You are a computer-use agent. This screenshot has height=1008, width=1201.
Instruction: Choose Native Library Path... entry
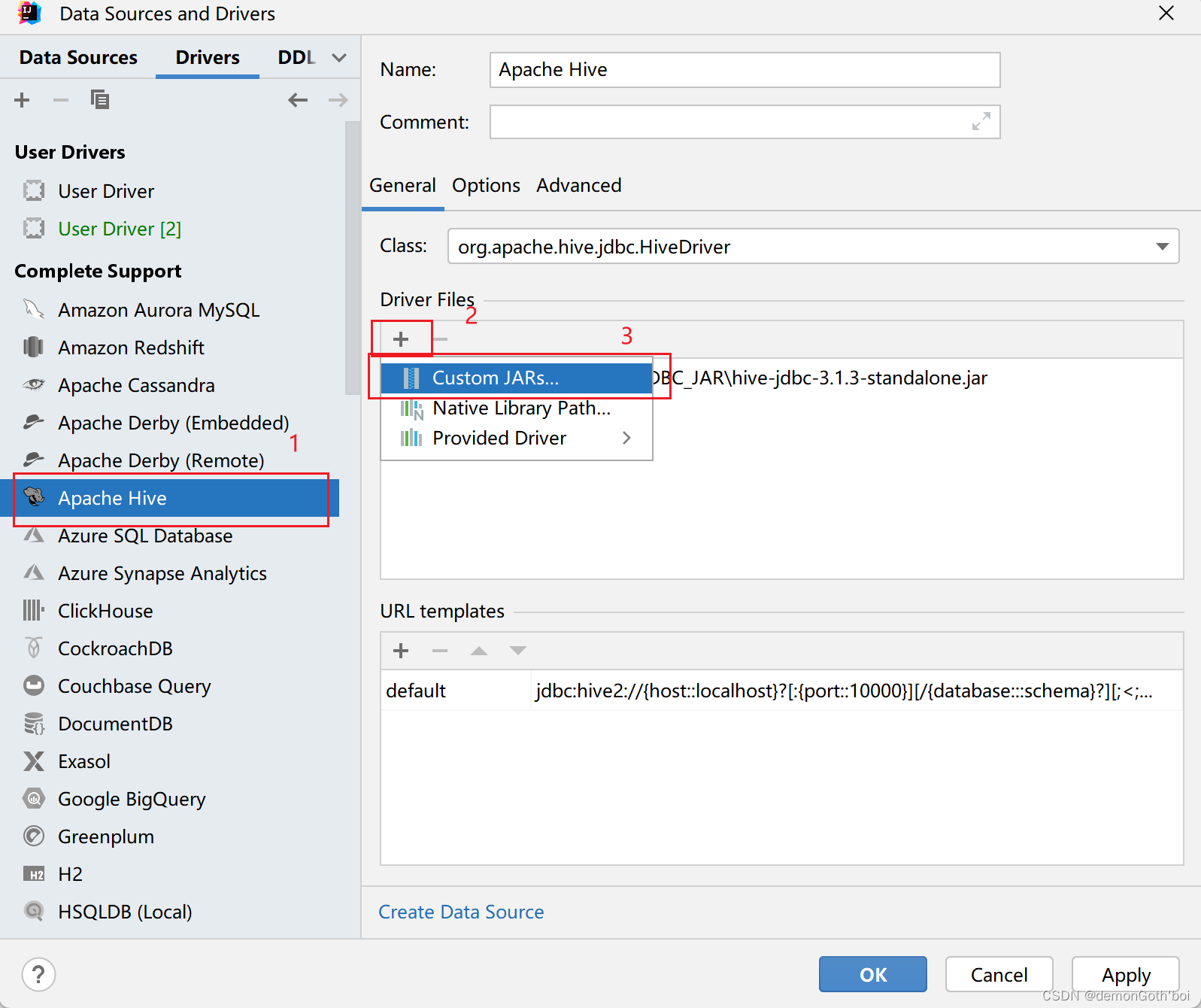pyautogui.click(x=516, y=408)
